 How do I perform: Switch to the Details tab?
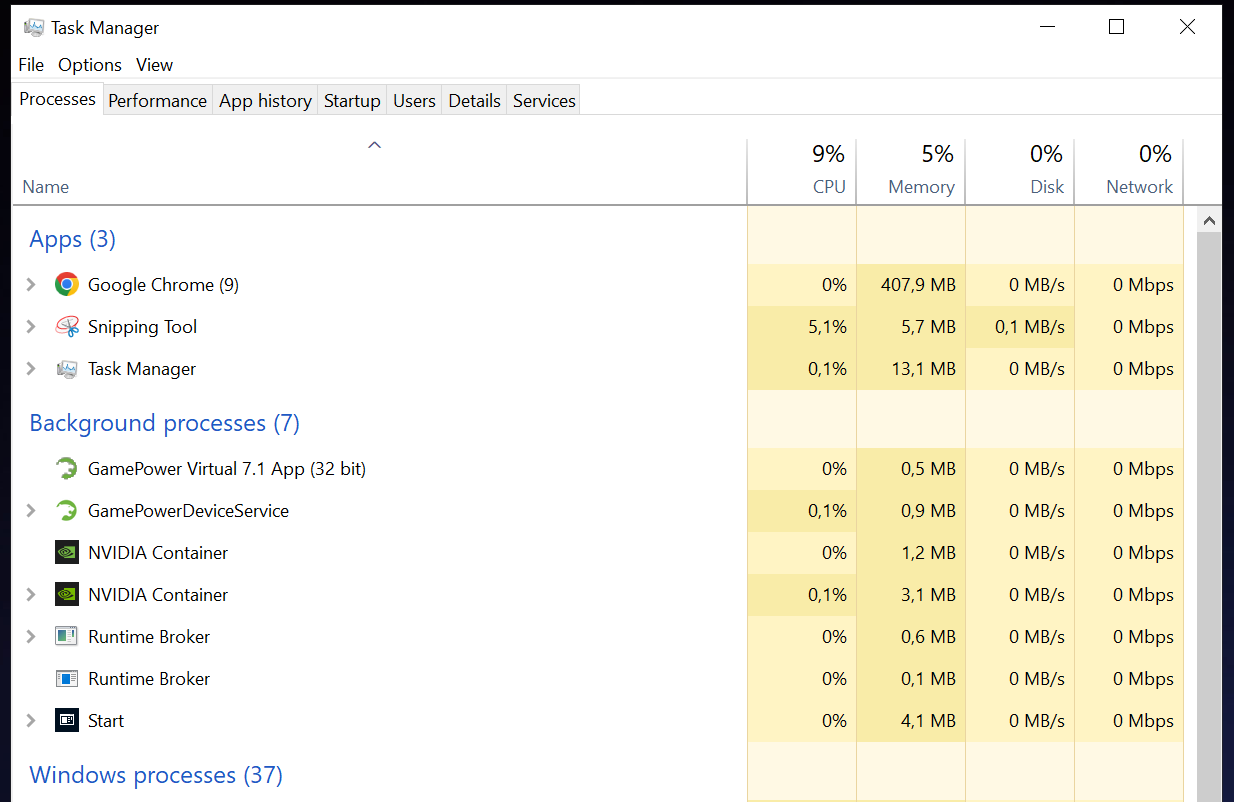474,101
